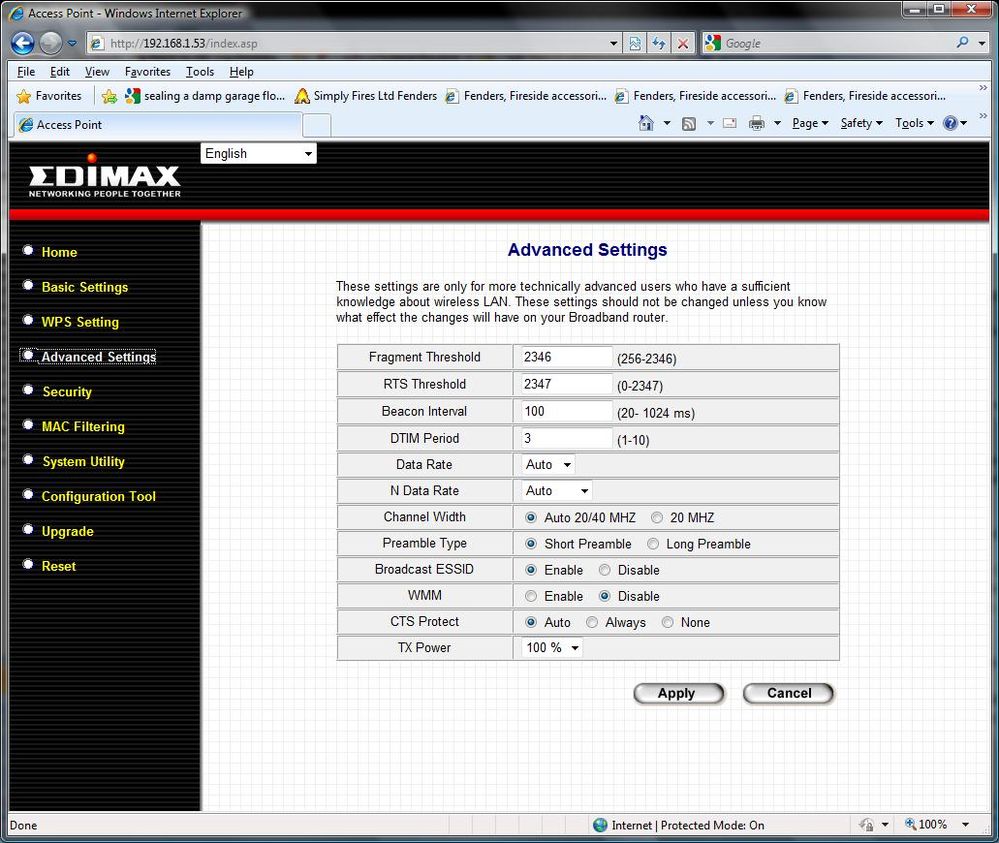Screen dimensions: 999x843
Task: Open the TX Power dropdown
Action: 552,647
